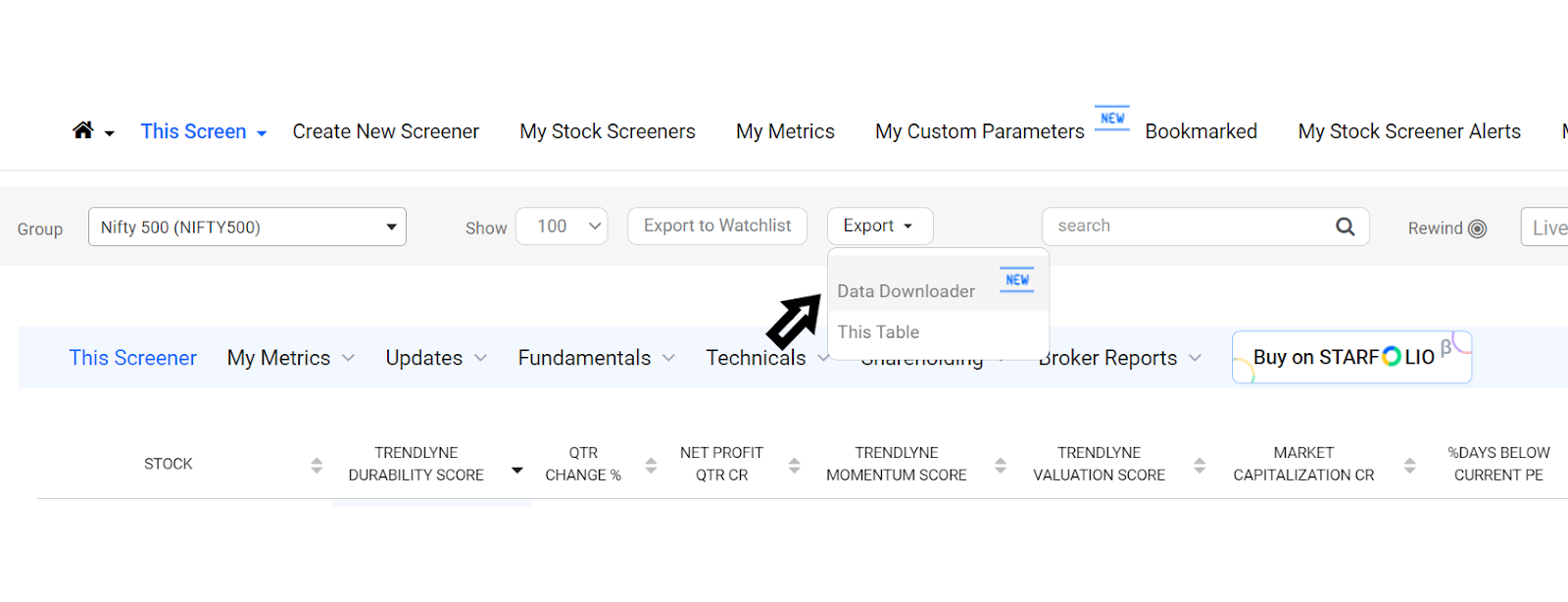The image size is (1568, 602).
Task: Click Export to Watchlist button
Action: click(x=717, y=226)
